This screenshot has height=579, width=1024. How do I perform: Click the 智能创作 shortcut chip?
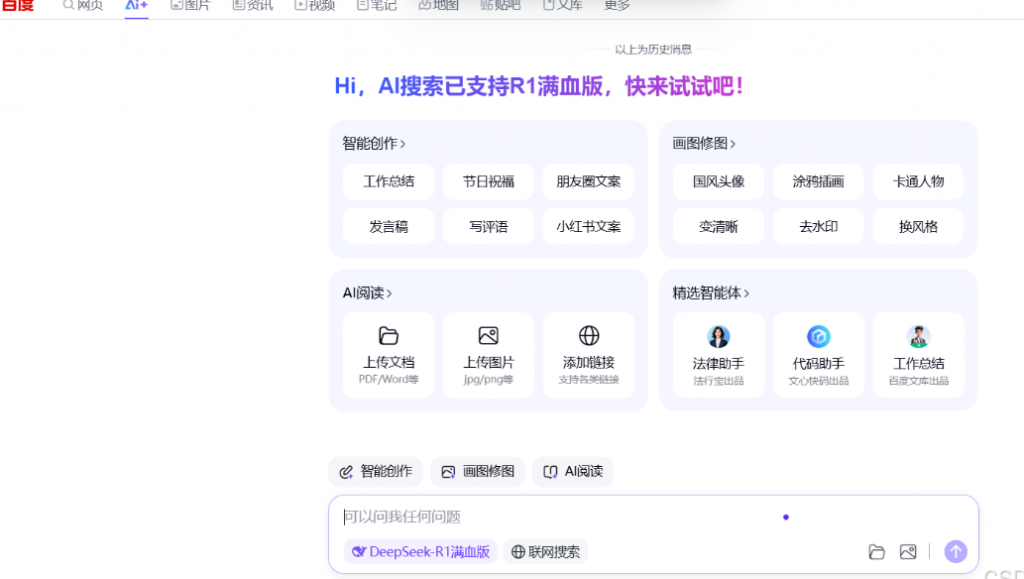tap(376, 471)
